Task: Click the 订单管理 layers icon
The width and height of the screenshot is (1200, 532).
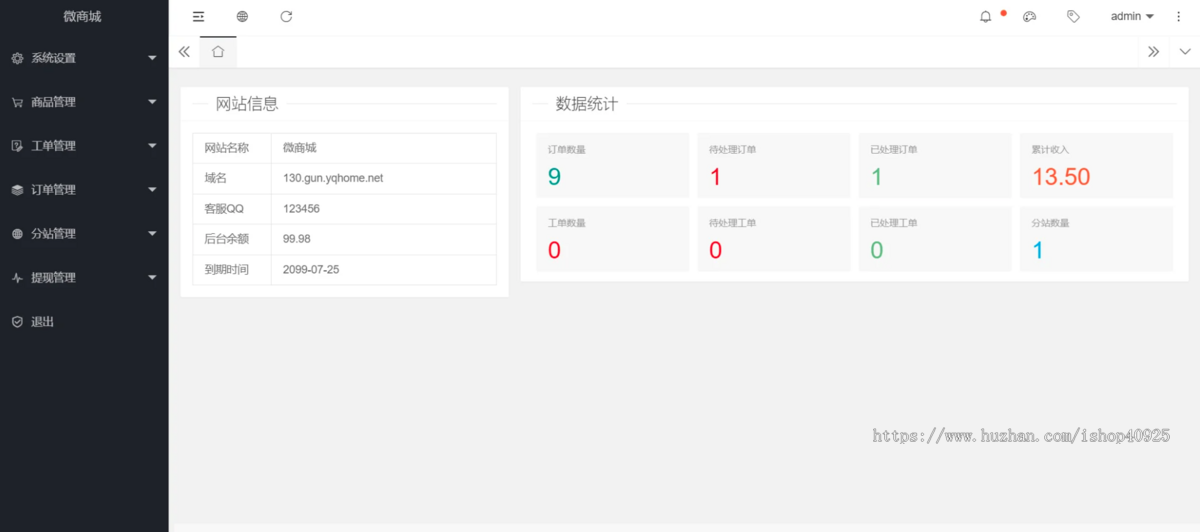Action: point(17,190)
